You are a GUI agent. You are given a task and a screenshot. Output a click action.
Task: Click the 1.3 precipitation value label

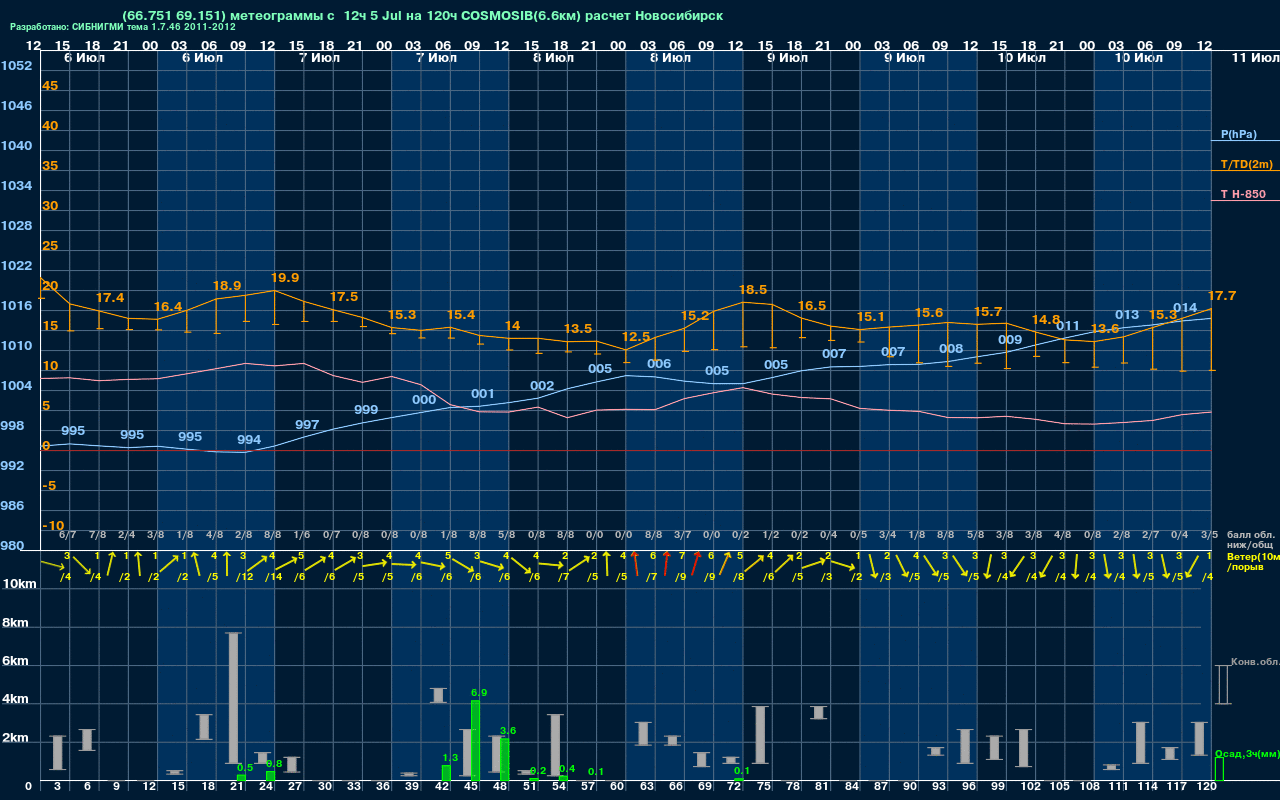click(449, 757)
